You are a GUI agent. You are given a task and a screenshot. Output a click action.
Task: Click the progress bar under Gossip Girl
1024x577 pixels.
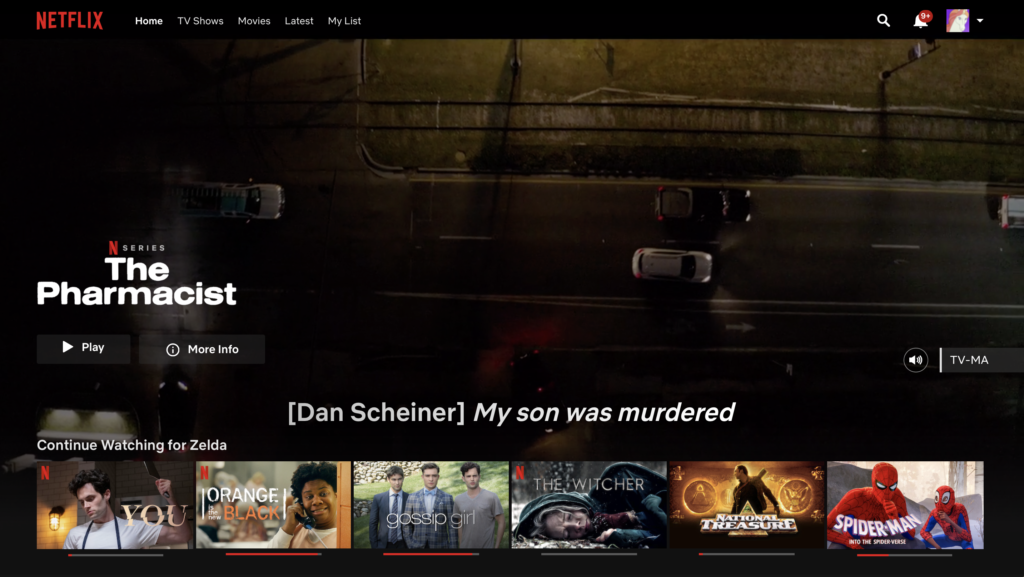coord(431,554)
